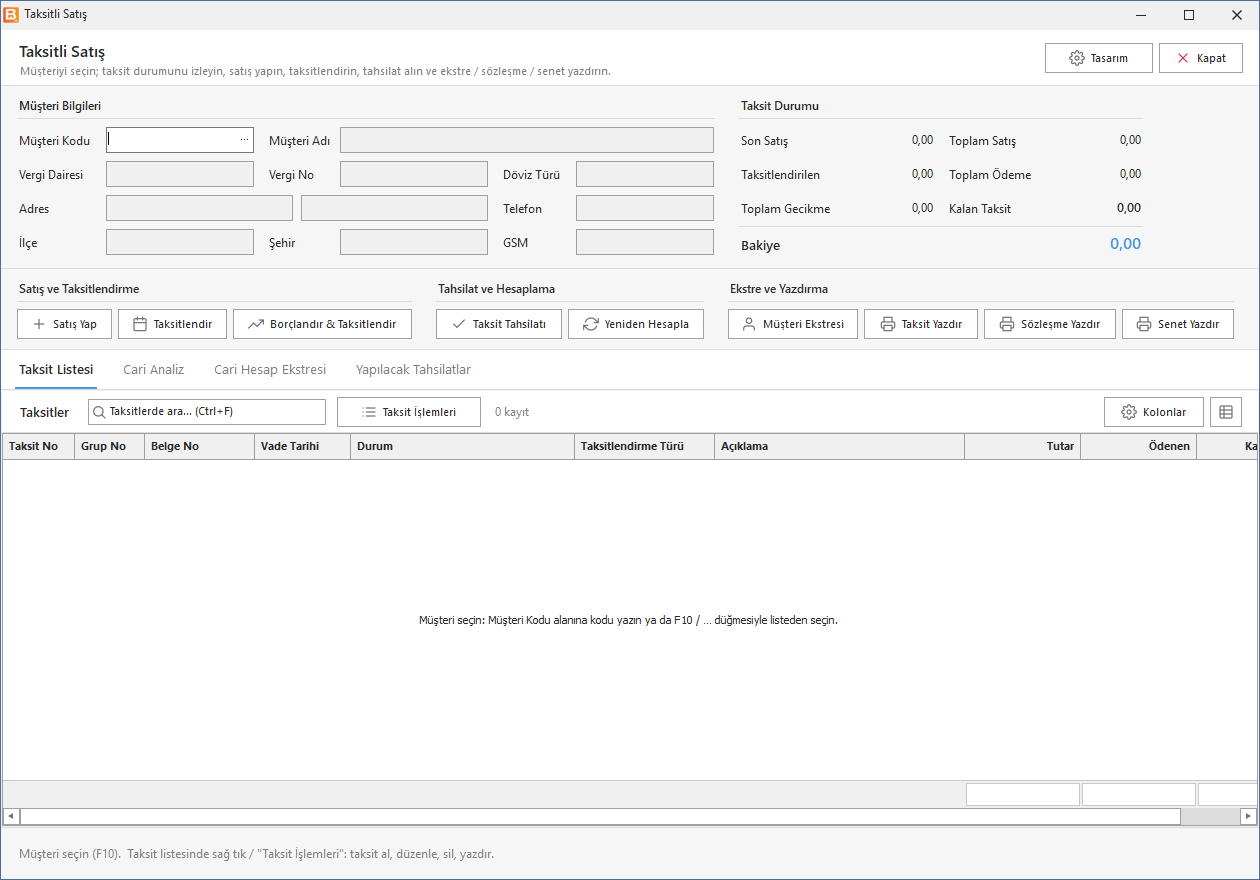Click the left arrow of horizontal scrollbar
Viewport: 1260px width, 880px height.
click(x=12, y=816)
